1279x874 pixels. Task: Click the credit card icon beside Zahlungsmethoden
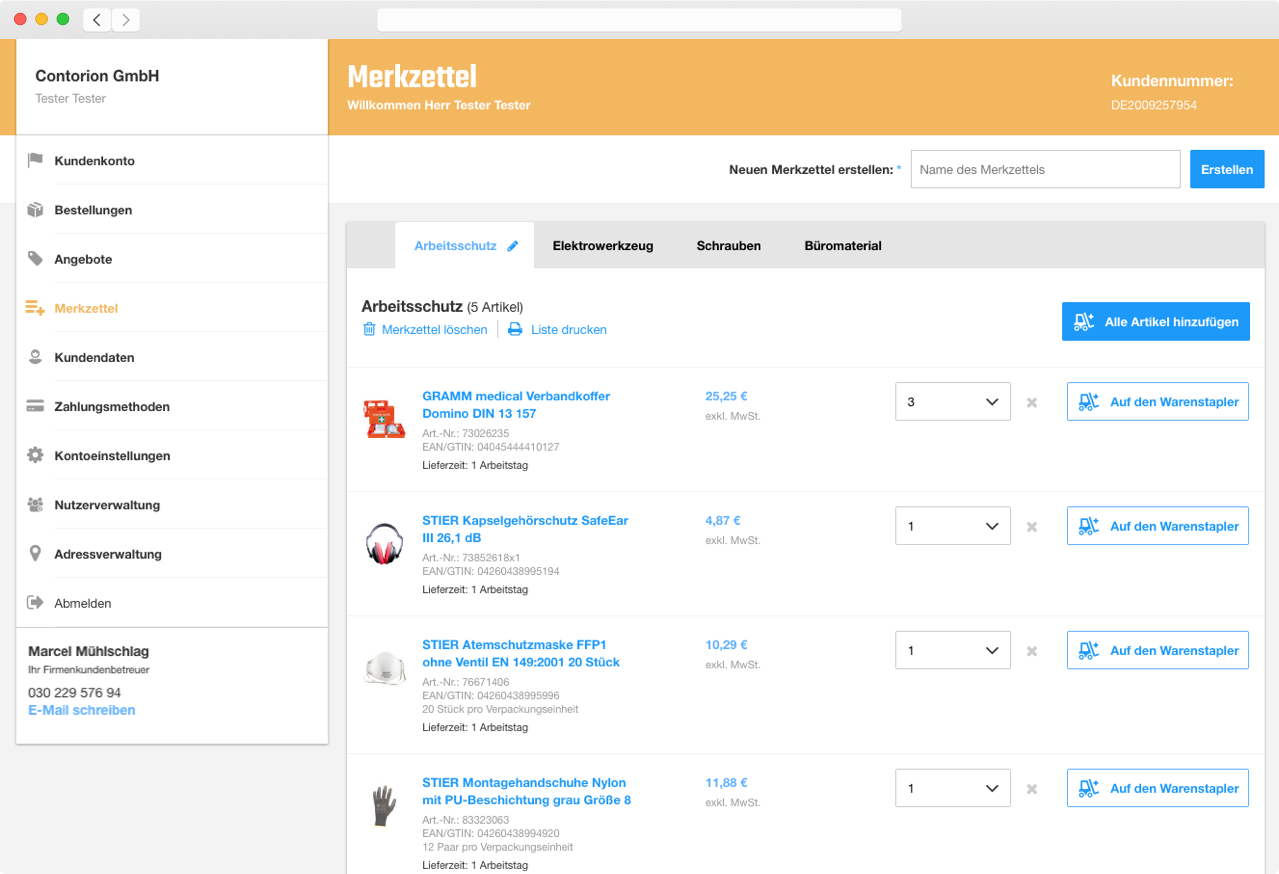click(x=35, y=406)
